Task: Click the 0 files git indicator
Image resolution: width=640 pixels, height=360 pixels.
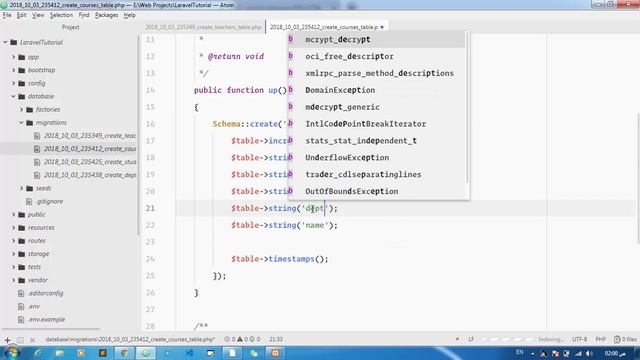Action: pyautogui.click(x=625, y=340)
